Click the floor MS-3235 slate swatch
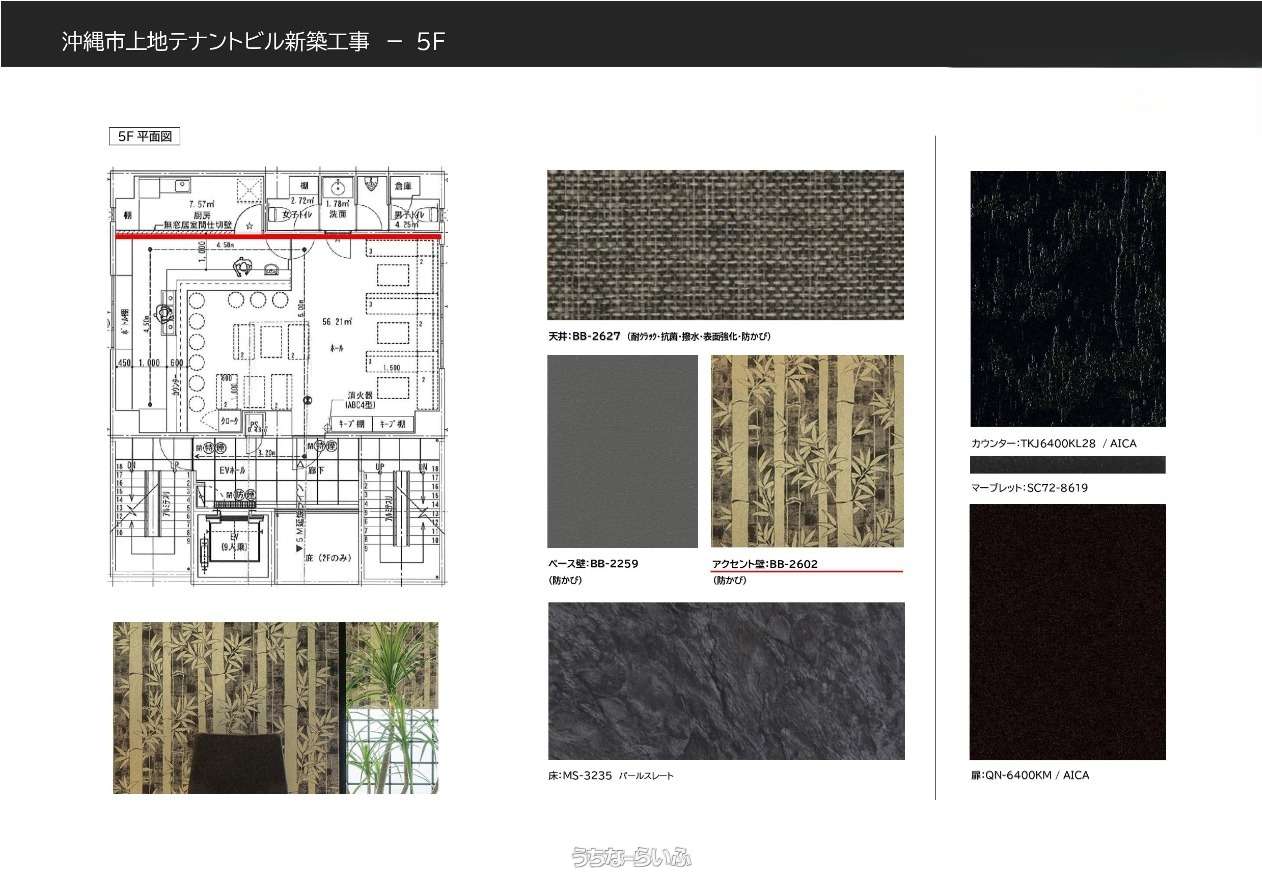Screen dimensions: 1262x892 click(x=725, y=681)
